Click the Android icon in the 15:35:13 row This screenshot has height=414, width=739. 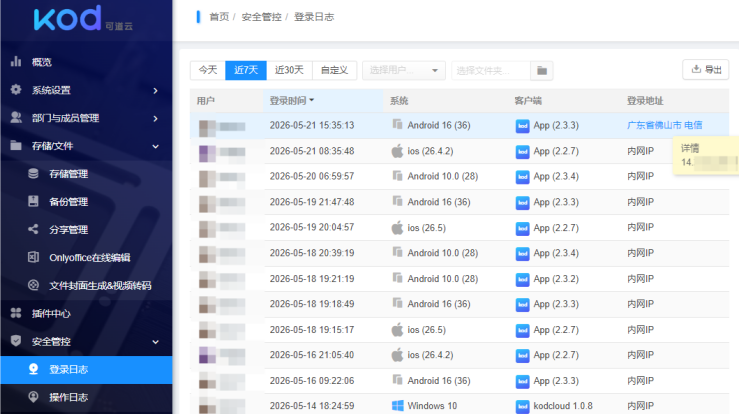(397, 124)
